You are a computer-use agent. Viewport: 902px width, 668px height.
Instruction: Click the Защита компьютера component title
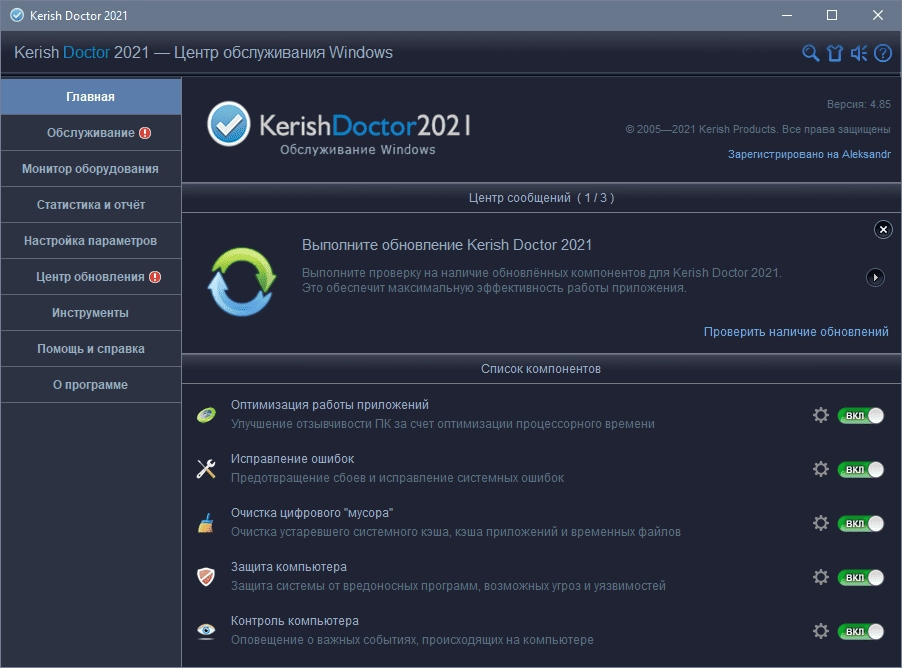[x=289, y=567]
